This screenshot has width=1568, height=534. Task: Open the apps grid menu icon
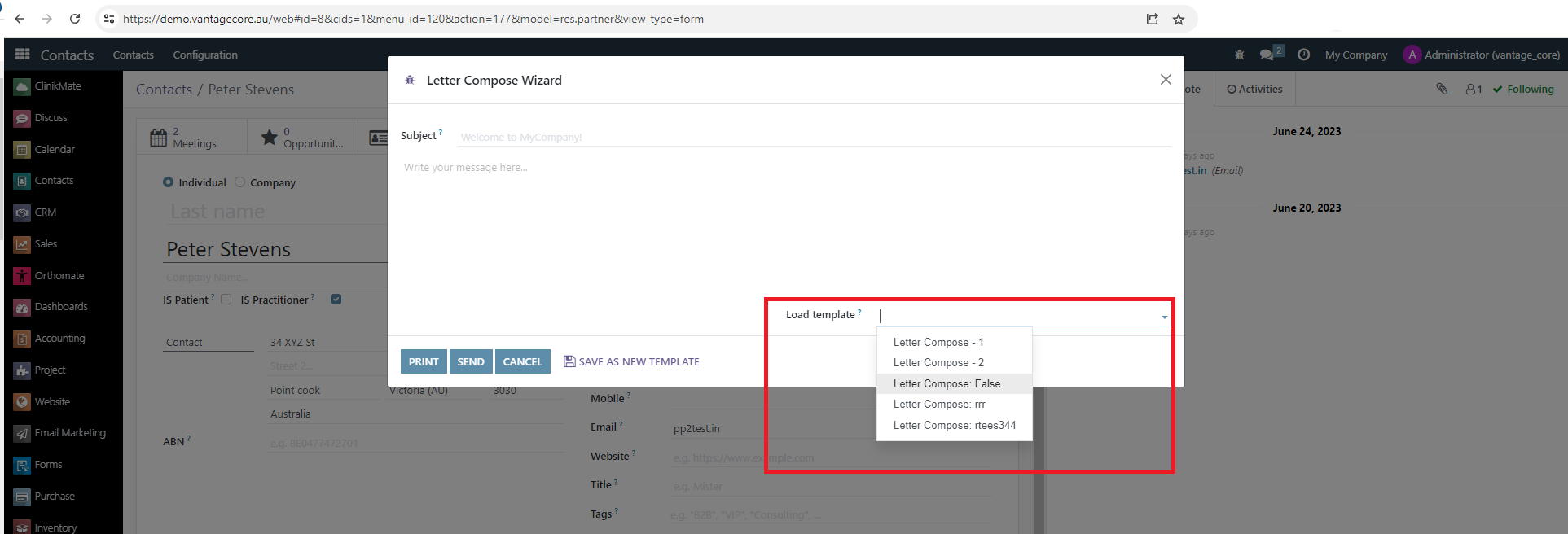[22, 55]
